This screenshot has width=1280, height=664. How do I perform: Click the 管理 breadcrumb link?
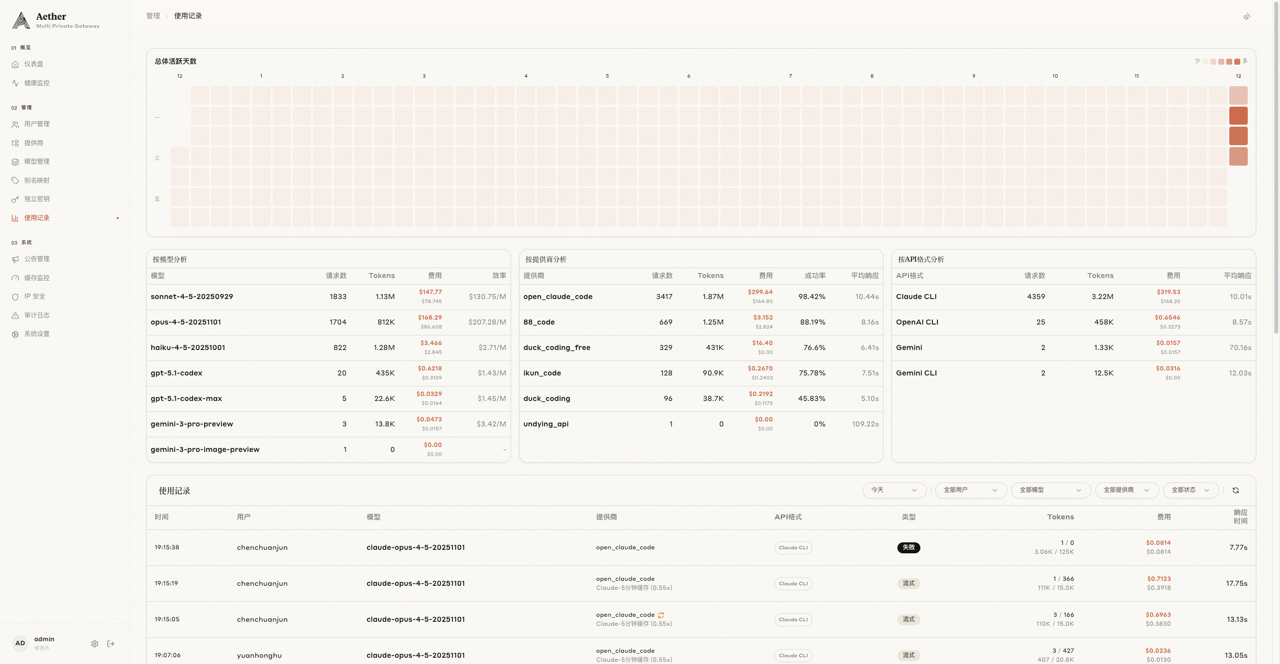pyautogui.click(x=153, y=16)
